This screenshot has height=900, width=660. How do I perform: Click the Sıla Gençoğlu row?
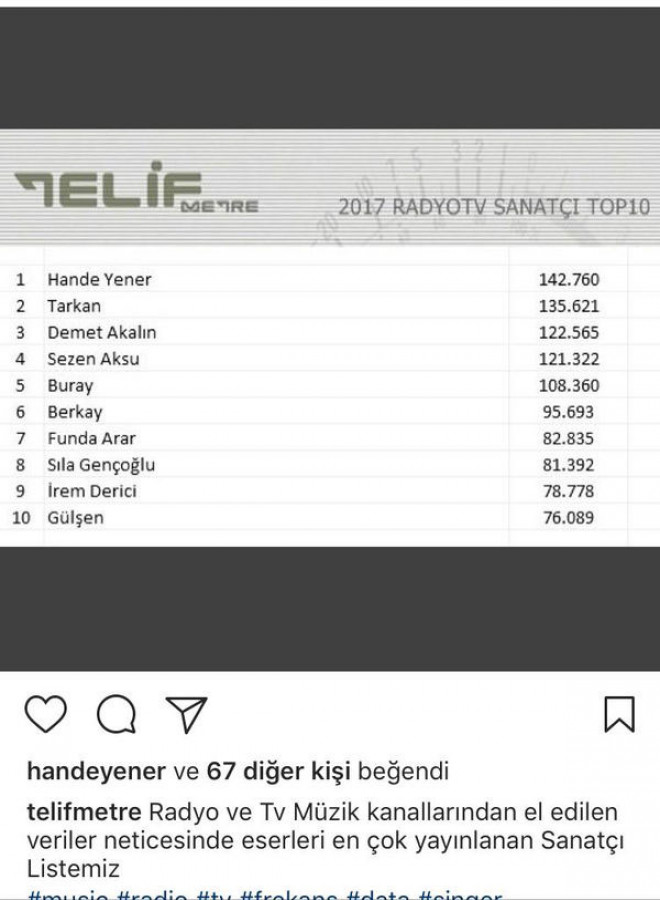click(x=101, y=465)
